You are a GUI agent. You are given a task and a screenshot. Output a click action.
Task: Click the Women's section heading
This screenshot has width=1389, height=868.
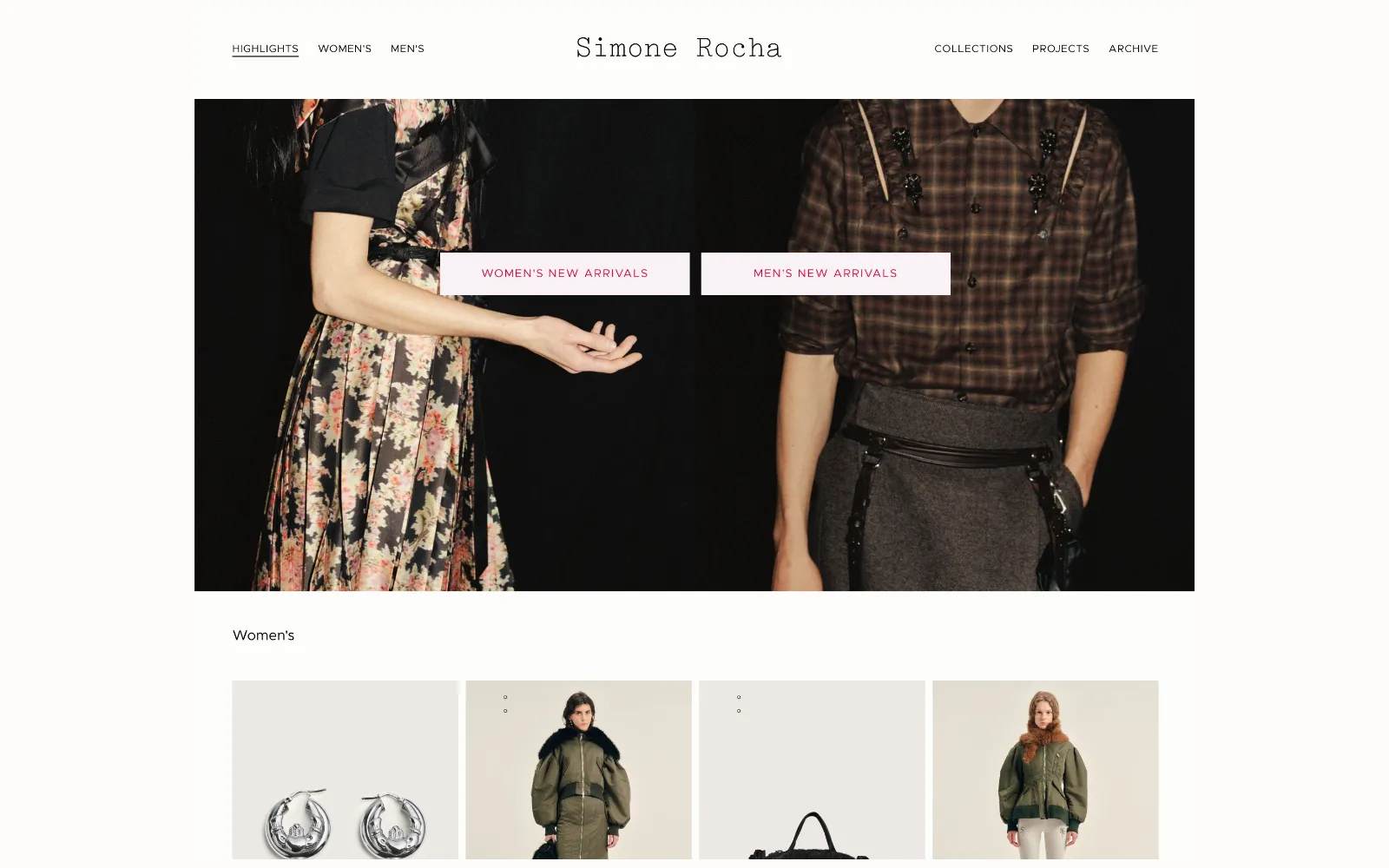263,635
